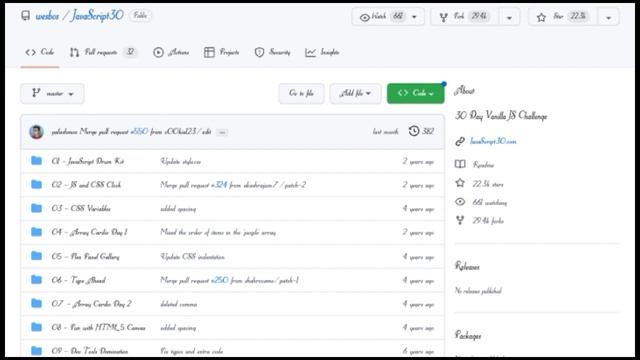Click the folder icon for 03 - CSS Variables

click(x=36, y=208)
